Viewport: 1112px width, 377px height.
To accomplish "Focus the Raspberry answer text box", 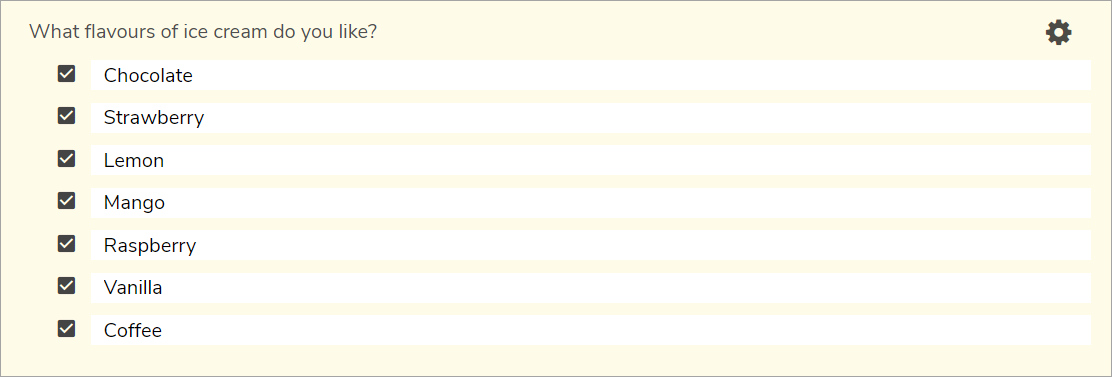I will [591, 245].
